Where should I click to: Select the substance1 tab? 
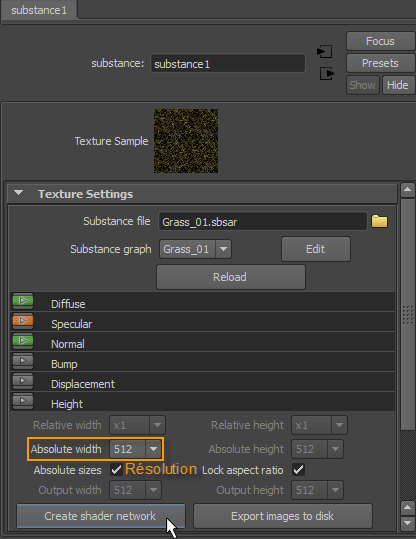[x=39, y=10]
